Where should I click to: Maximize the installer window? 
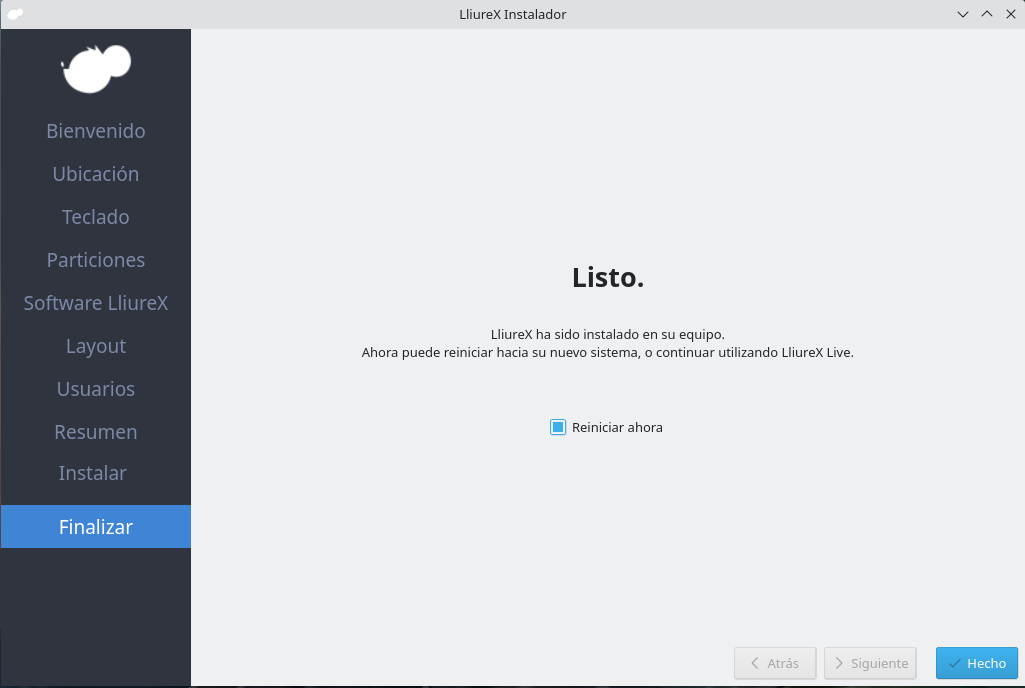pos(986,14)
